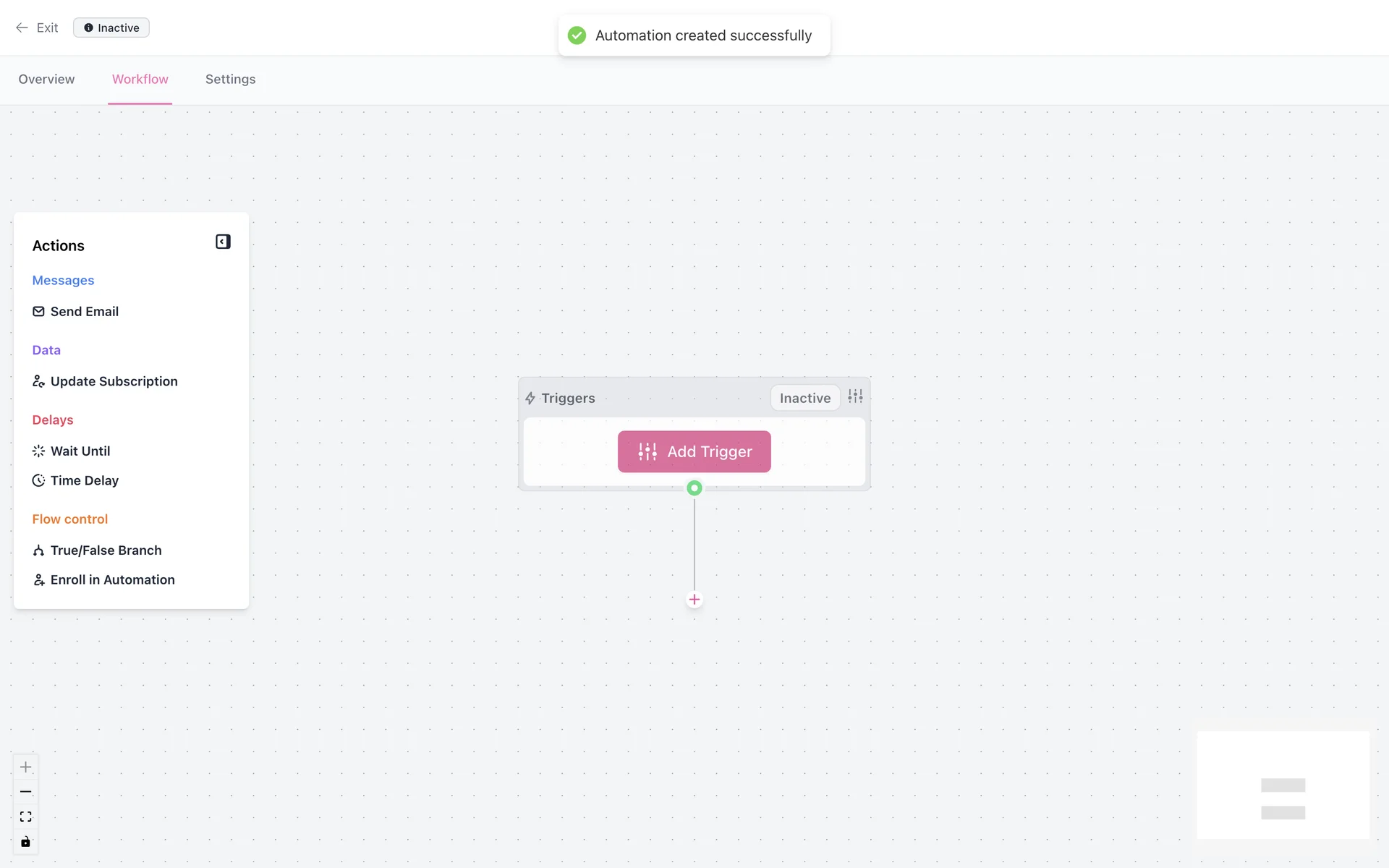Toggle the Inactive status badge in header
Screen dimensions: 1389x868
coord(111,27)
